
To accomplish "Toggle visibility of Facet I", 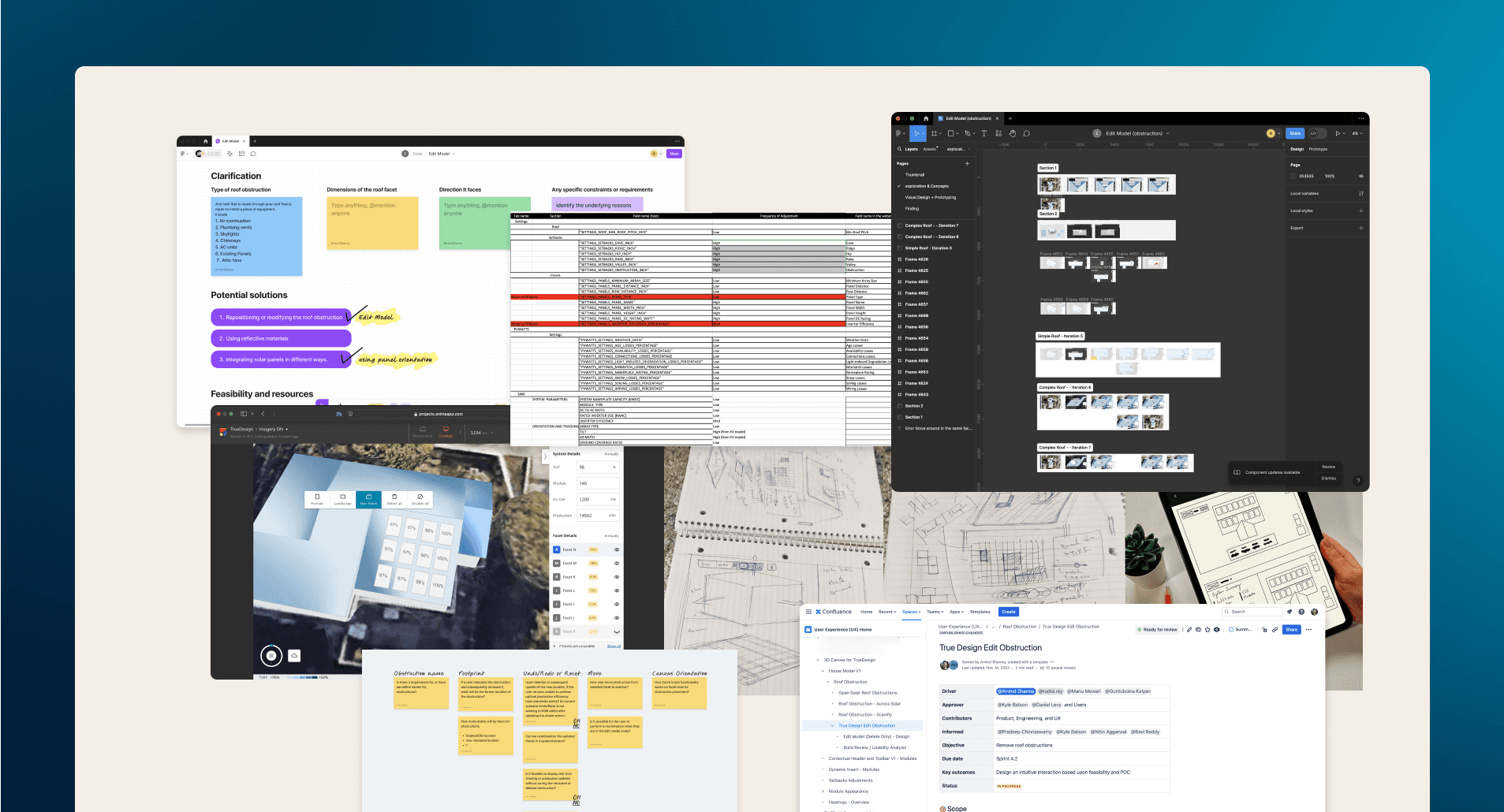I will point(617,604).
